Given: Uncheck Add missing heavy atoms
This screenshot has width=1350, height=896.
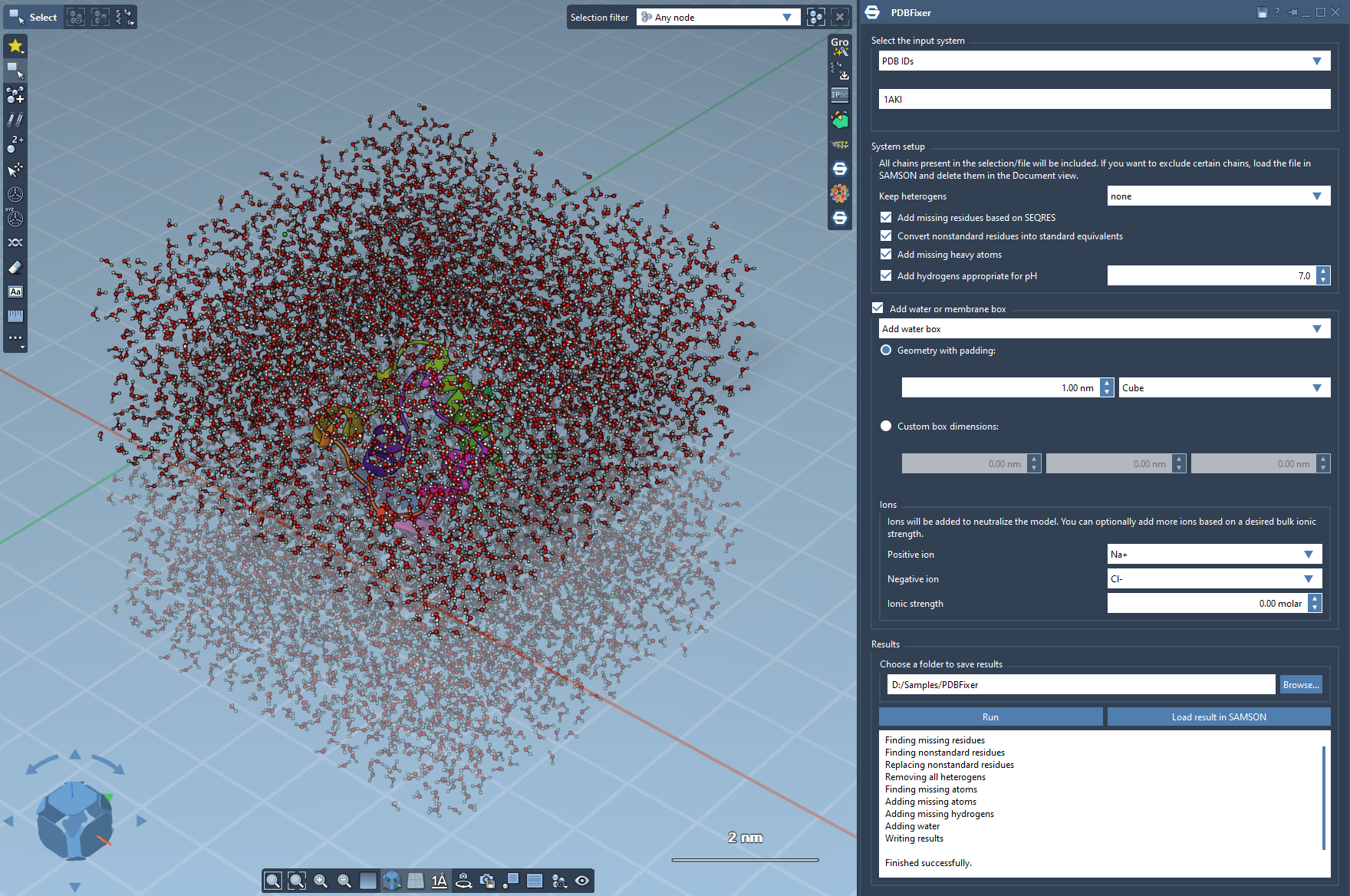Looking at the screenshot, I should 886,255.
